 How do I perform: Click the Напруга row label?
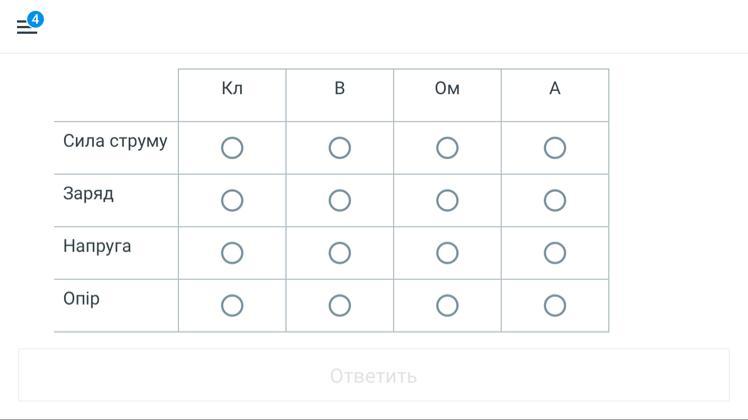point(97,246)
